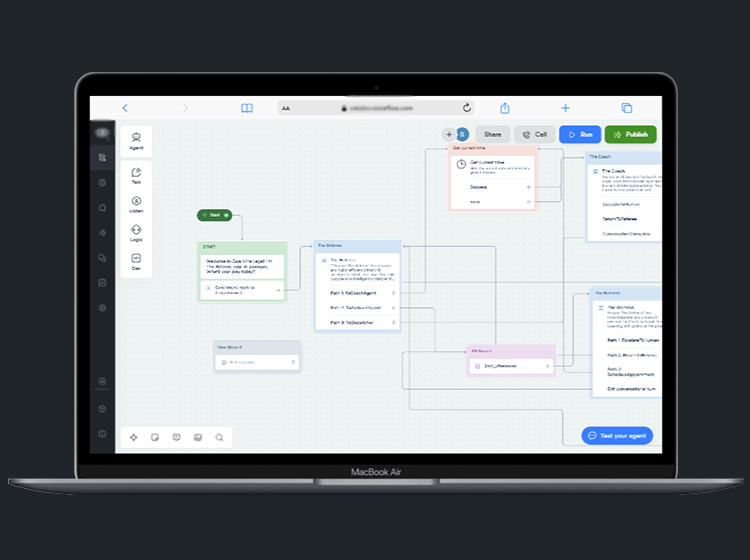
Task: Click the plus button to invite a collaborator
Action: 449,134
